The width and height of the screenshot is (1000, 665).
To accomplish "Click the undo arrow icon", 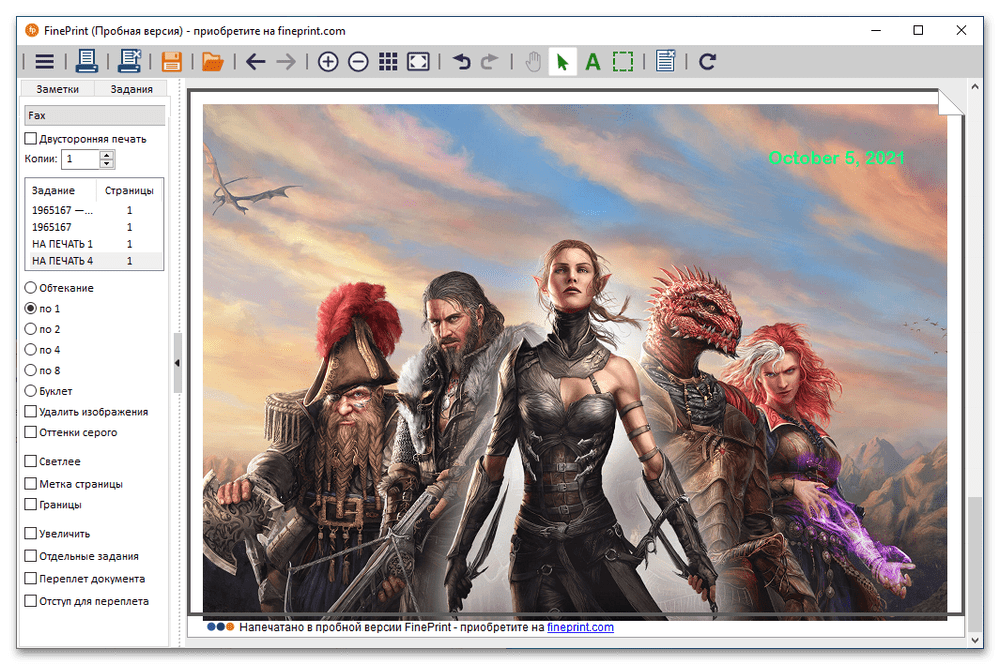I will pos(461,62).
